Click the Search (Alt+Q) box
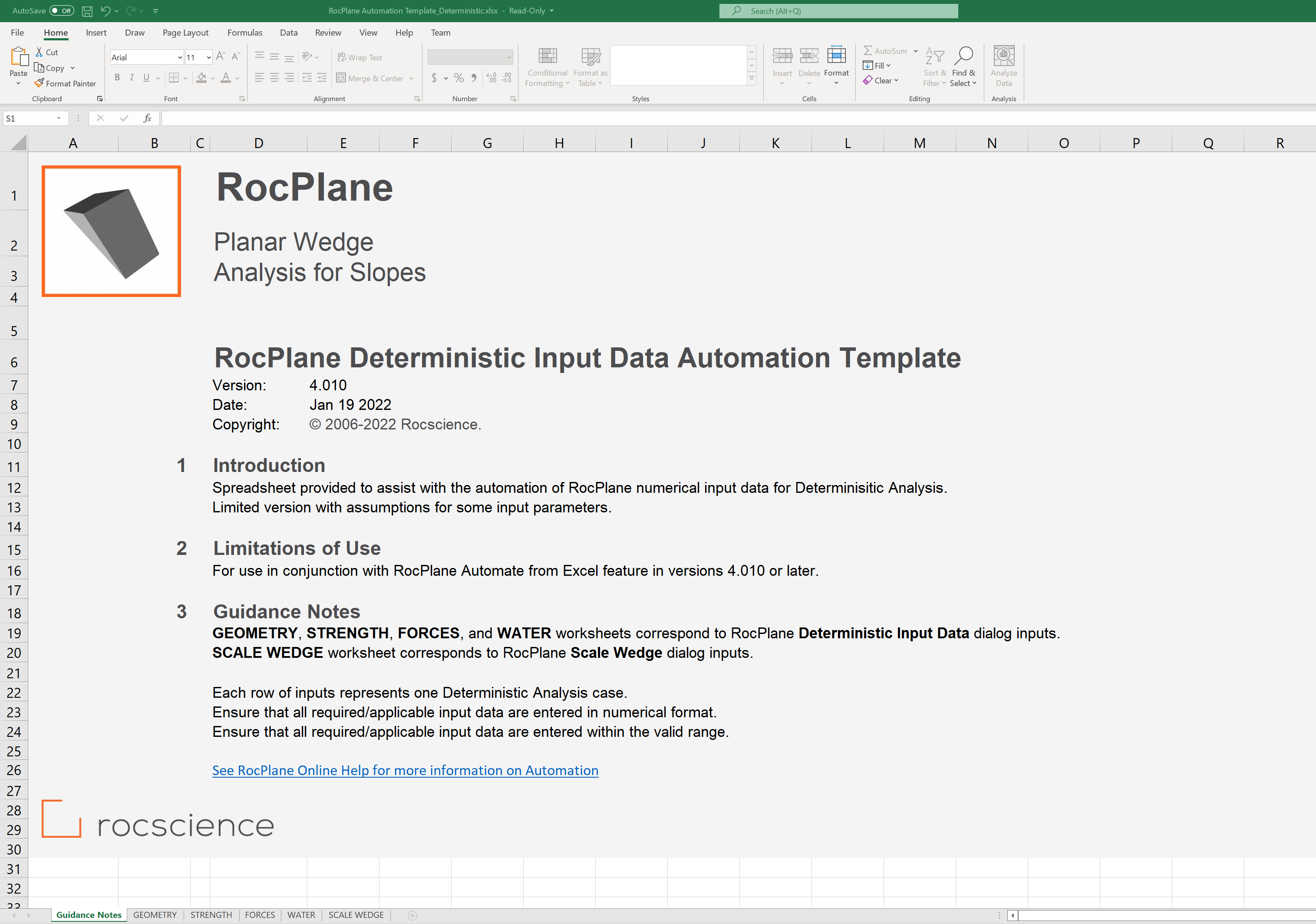Viewport: 1316px width, 924px height. pyautogui.click(x=838, y=11)
